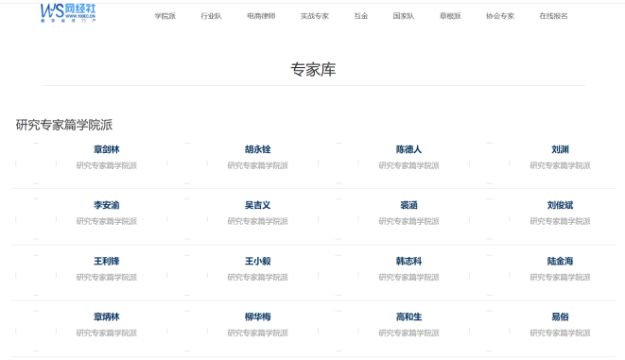625x360 pixels.
Task: Open expert 王小毅's profile
Action: pyautogui.click(x=257, y=261)
